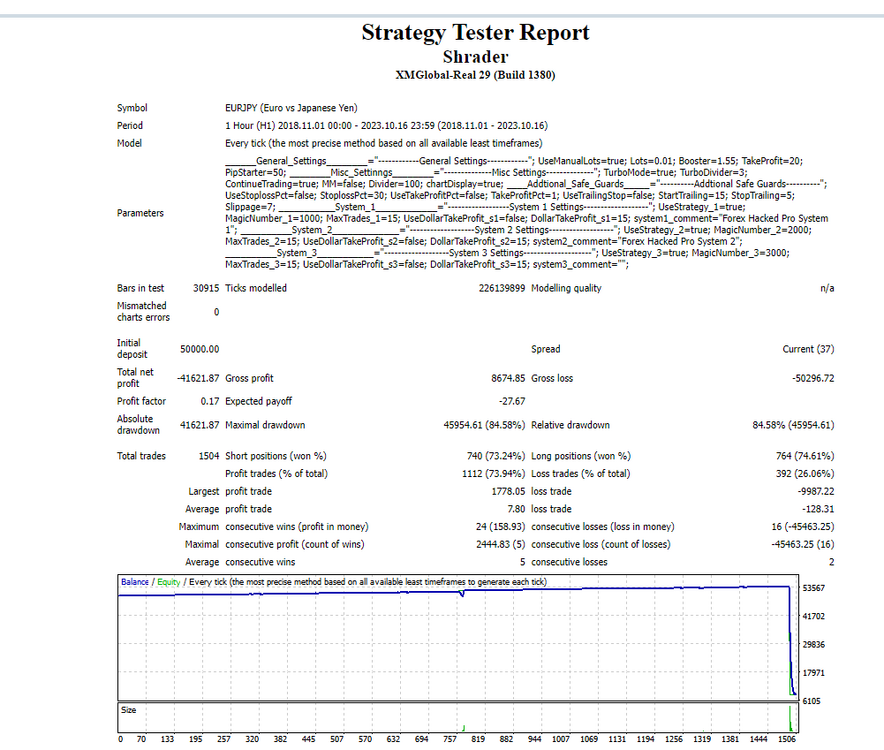
Task: Select the 226139899 ticks value
Action: click(x=502, y=288)
